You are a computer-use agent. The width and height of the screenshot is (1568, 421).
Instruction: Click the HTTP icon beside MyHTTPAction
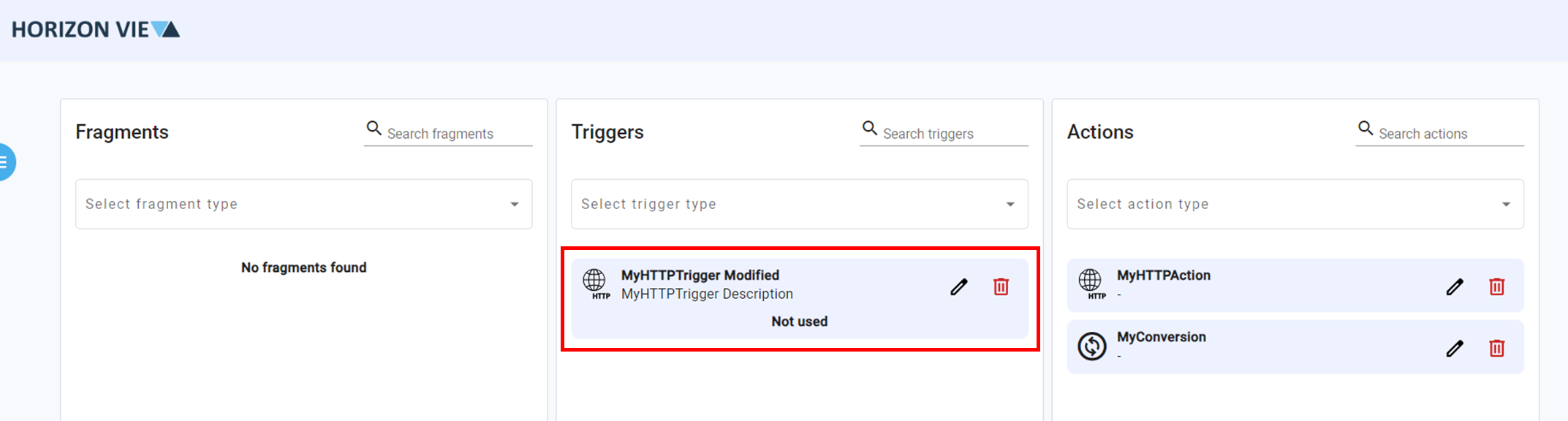click(x=1091, y=285)
